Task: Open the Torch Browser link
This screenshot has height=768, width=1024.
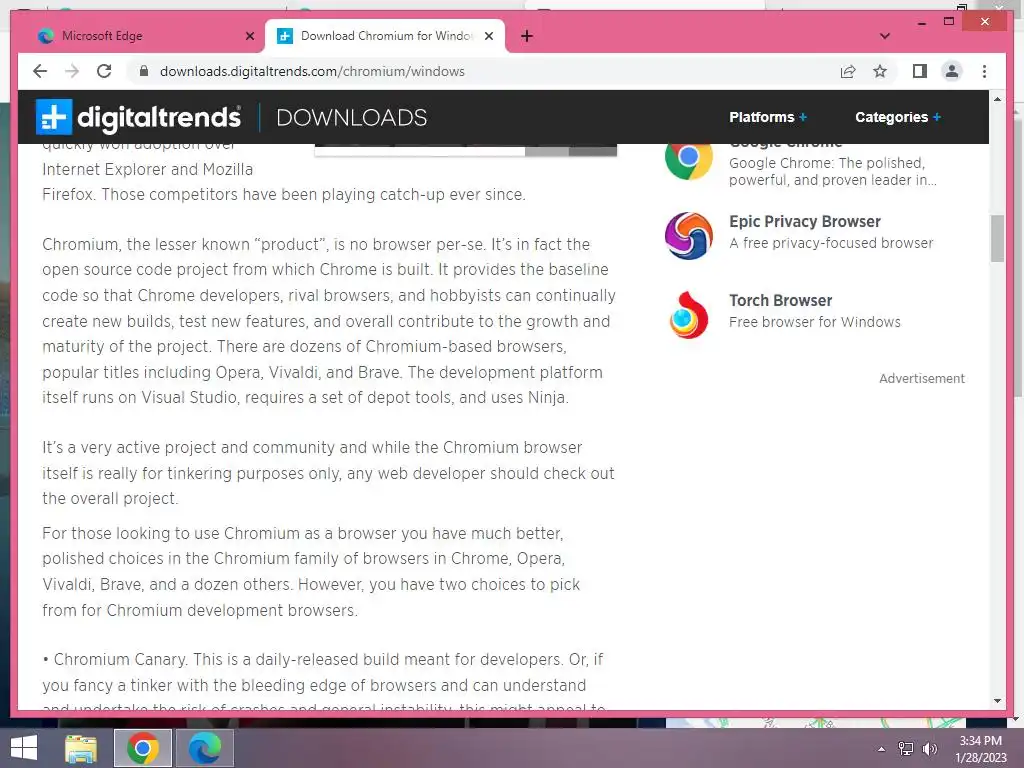Action: 780,300
